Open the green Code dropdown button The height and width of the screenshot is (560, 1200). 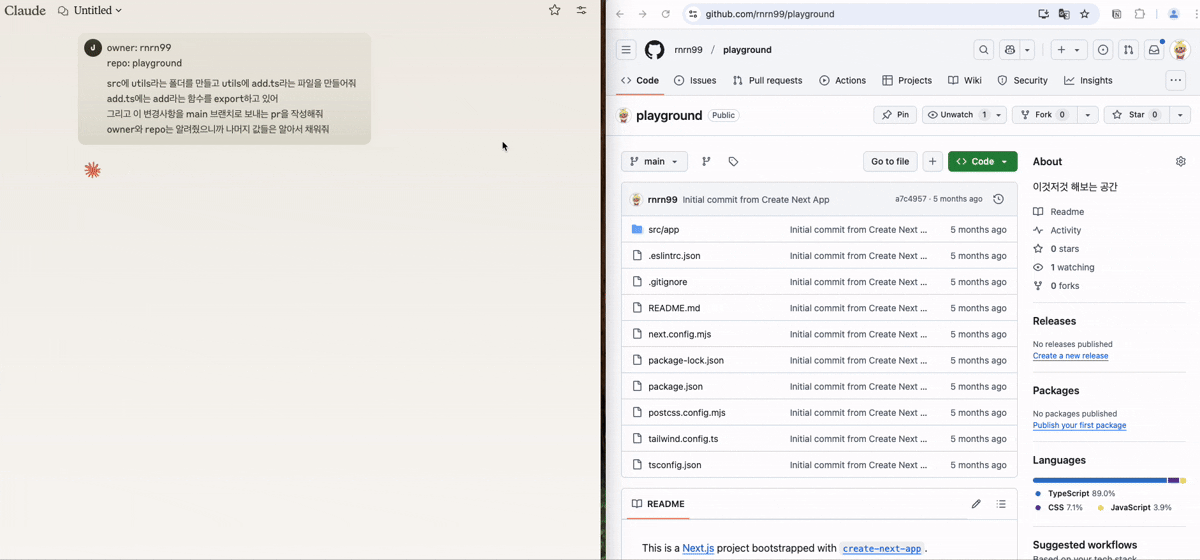coord(983,161)
